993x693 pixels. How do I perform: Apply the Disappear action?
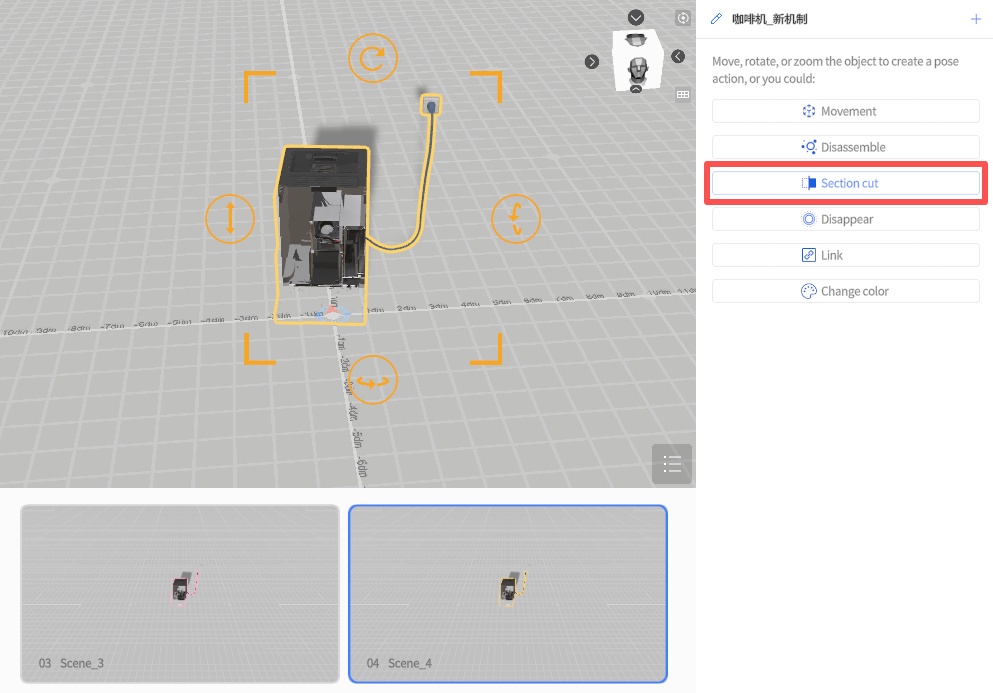click(845, 219)
